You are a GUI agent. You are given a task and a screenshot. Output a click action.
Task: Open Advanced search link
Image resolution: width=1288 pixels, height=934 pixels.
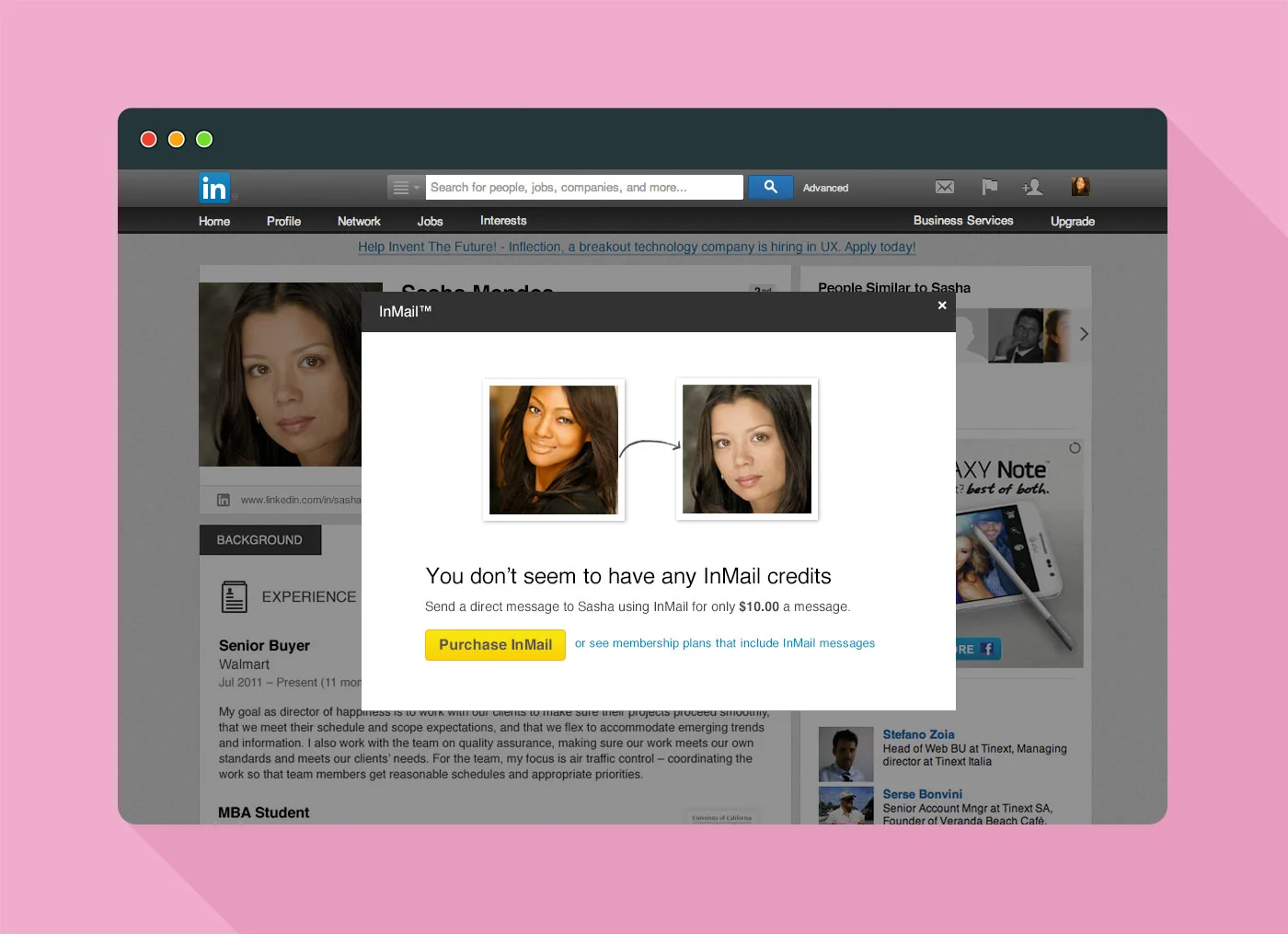[x=825, y=188]
